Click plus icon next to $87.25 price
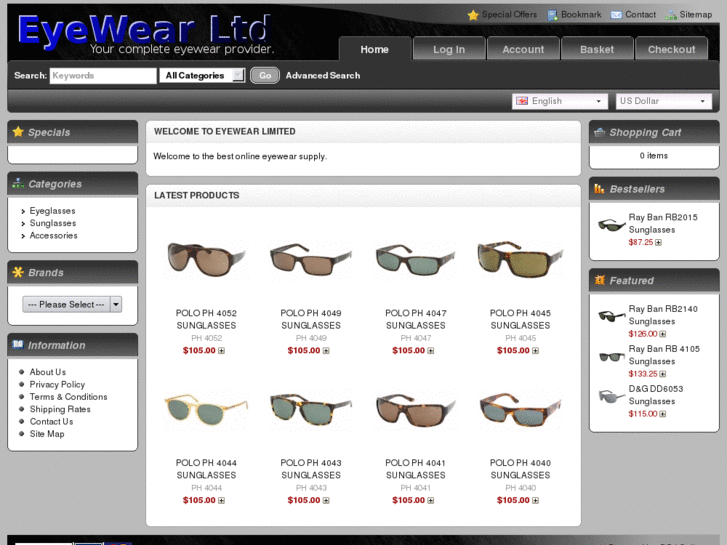This screenshot has width=727, height=545. coord(658,243)
